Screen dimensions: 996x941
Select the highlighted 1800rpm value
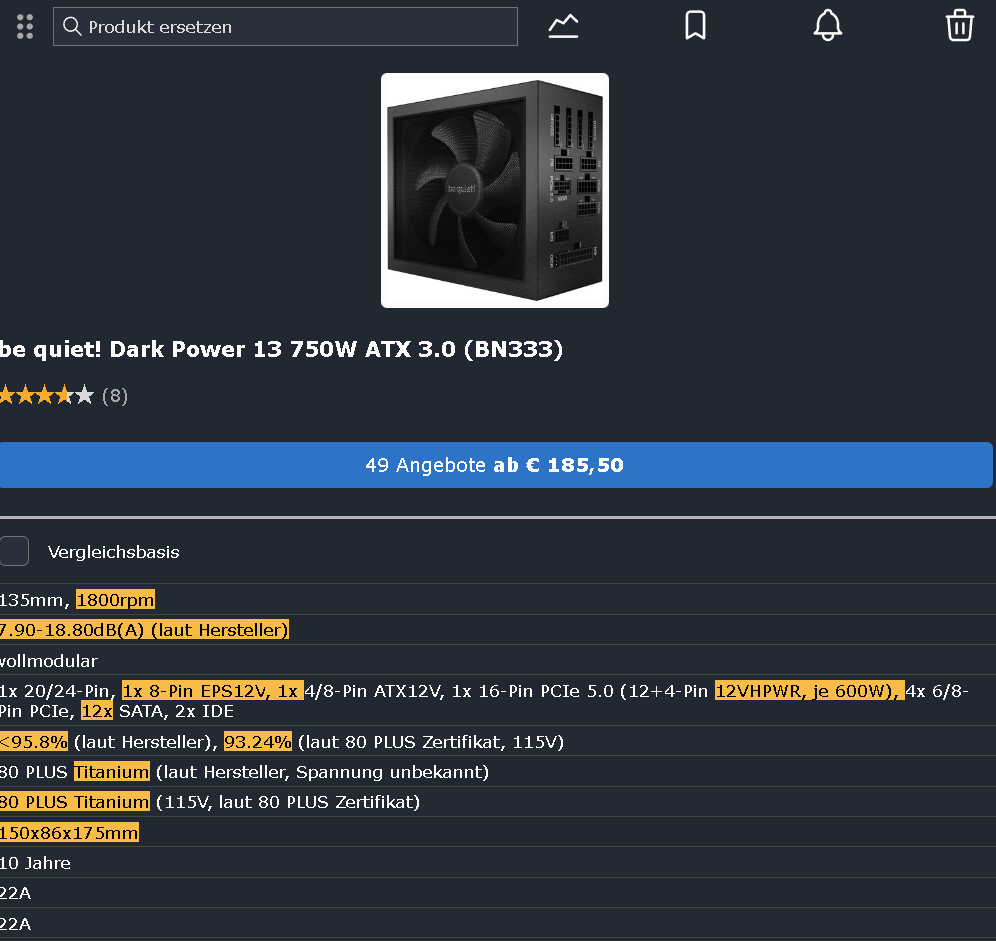115,600
